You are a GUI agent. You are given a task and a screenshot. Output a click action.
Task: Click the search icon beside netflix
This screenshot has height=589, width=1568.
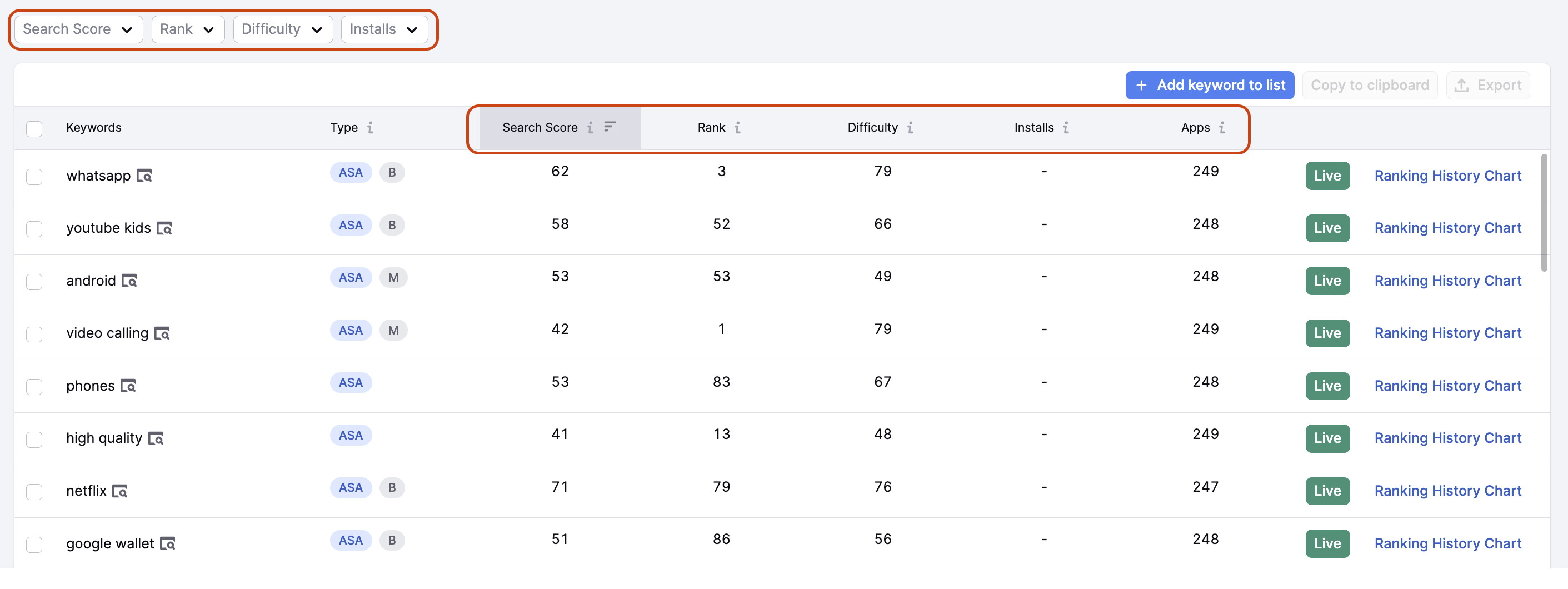[119, 491]
